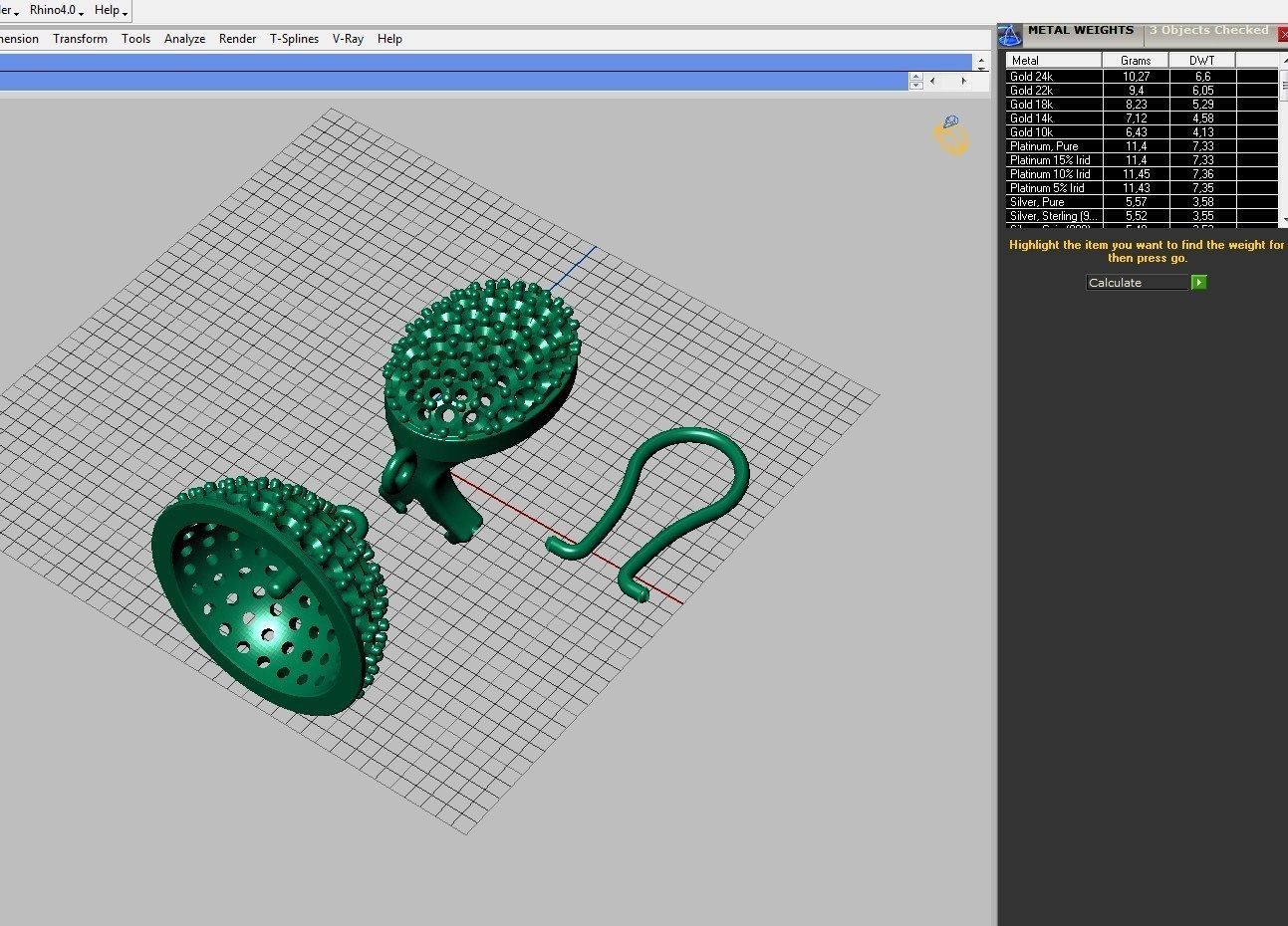Screen dimensions: 1288x926
Task: Sort by the Grams column header
Action: pos(1136,61)
